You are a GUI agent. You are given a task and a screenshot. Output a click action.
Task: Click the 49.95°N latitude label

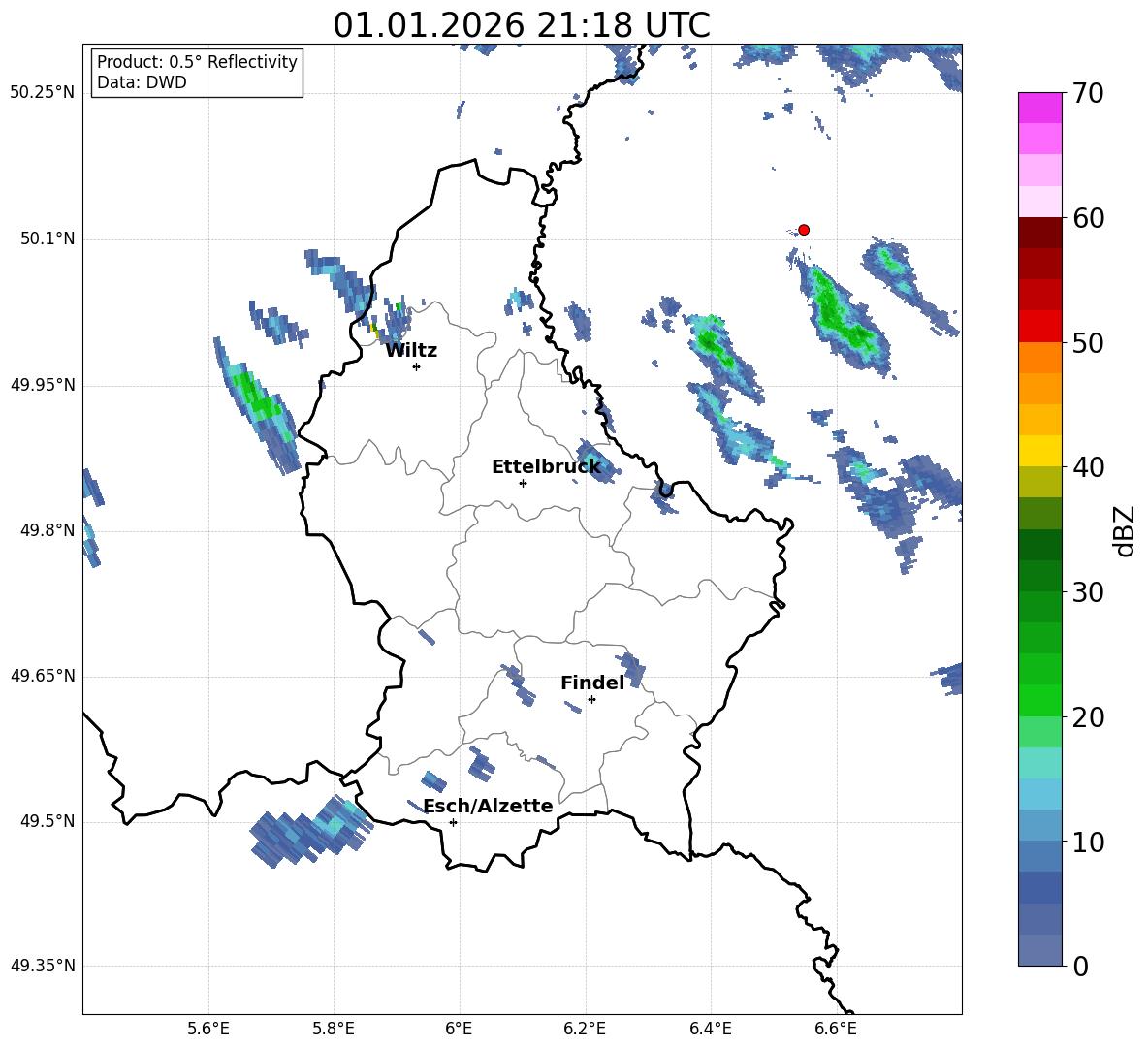[x=43, y=385]
